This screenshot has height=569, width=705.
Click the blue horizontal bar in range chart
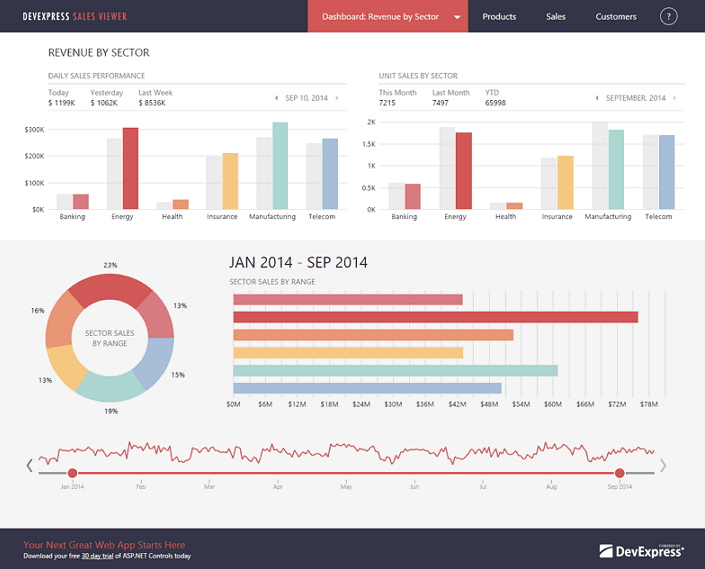click(367, 388)
